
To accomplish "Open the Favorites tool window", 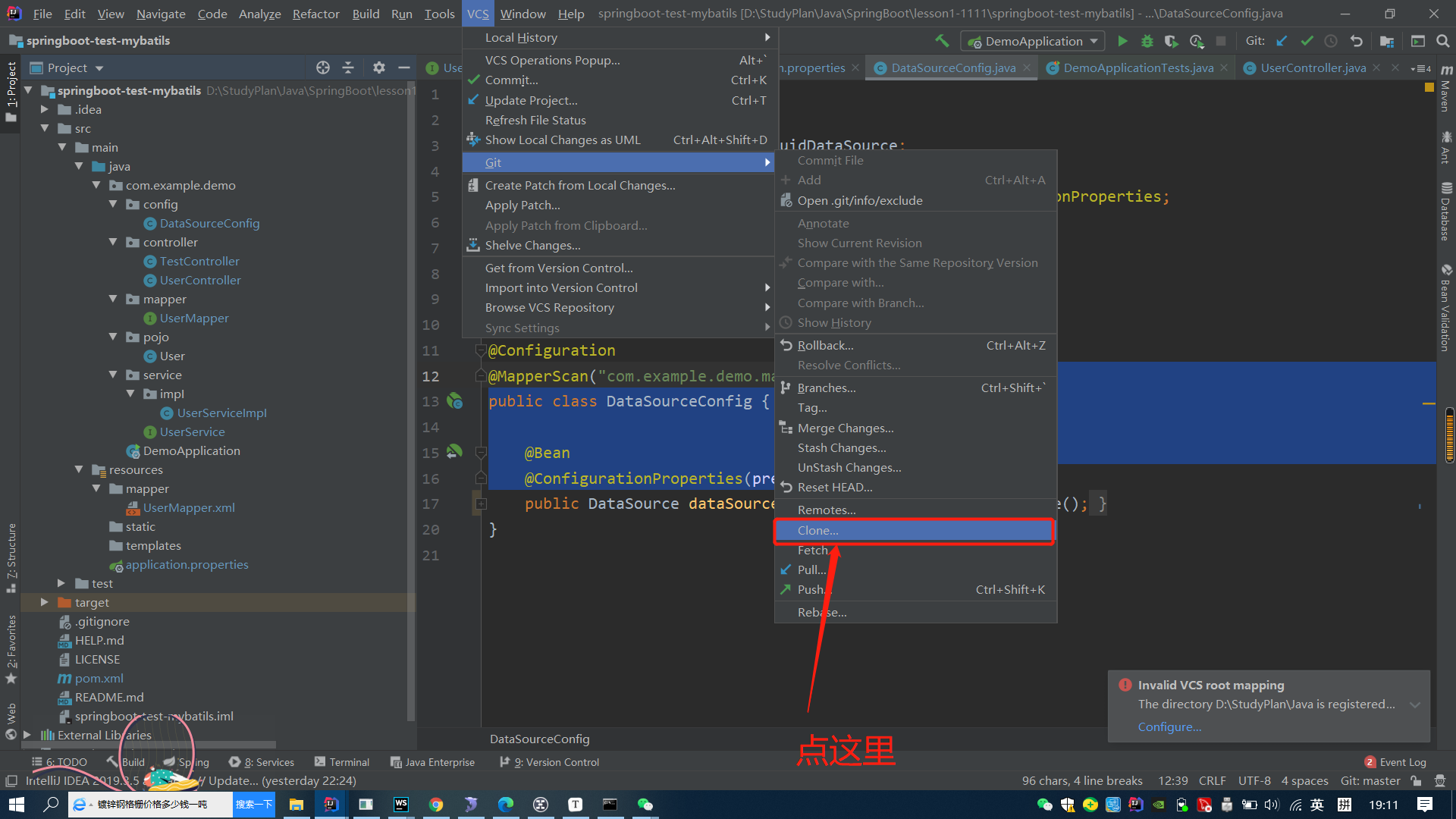I will (x=11, y=649).
